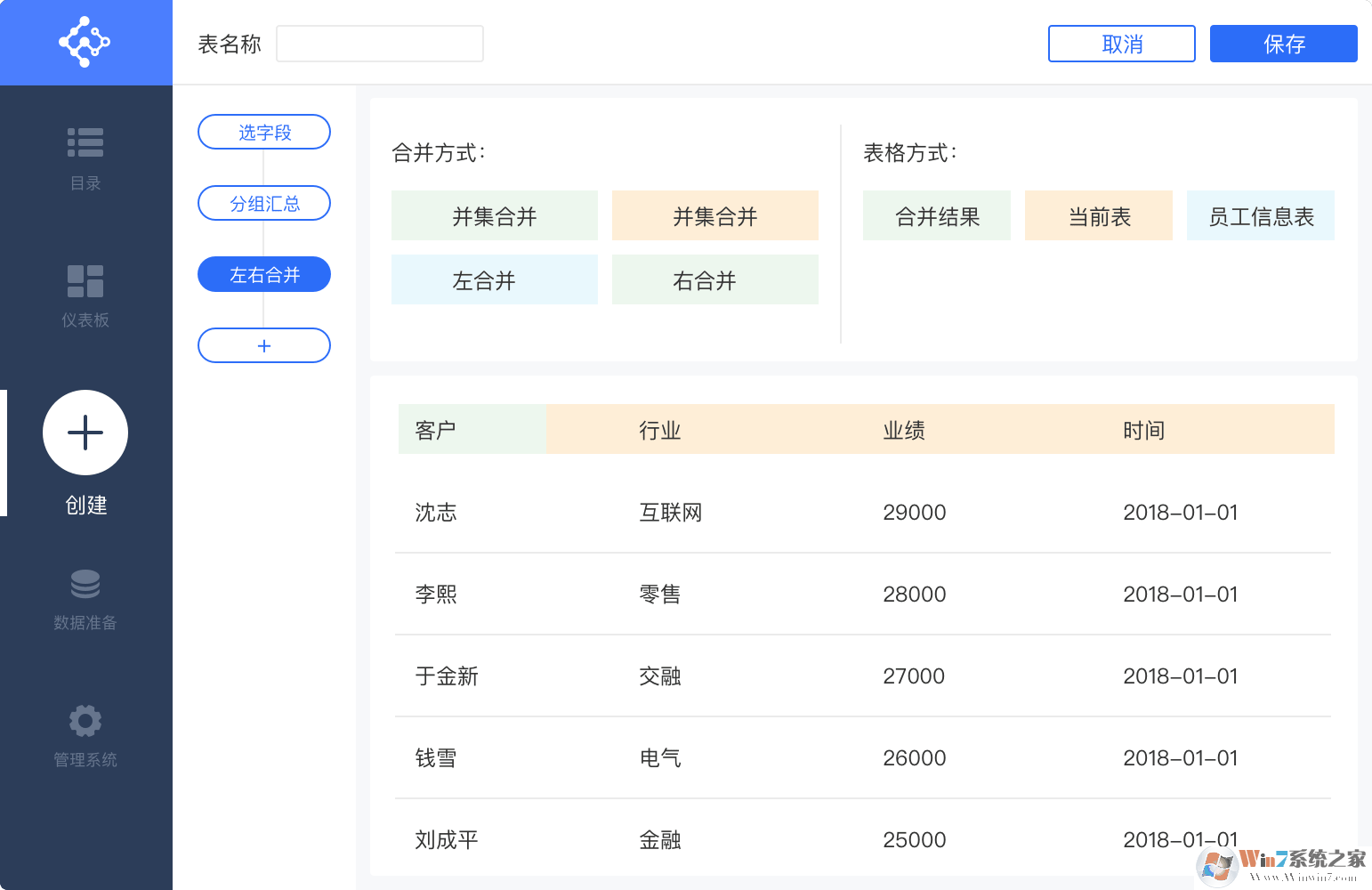Select the 左合并 merge mode

[495, 279]
